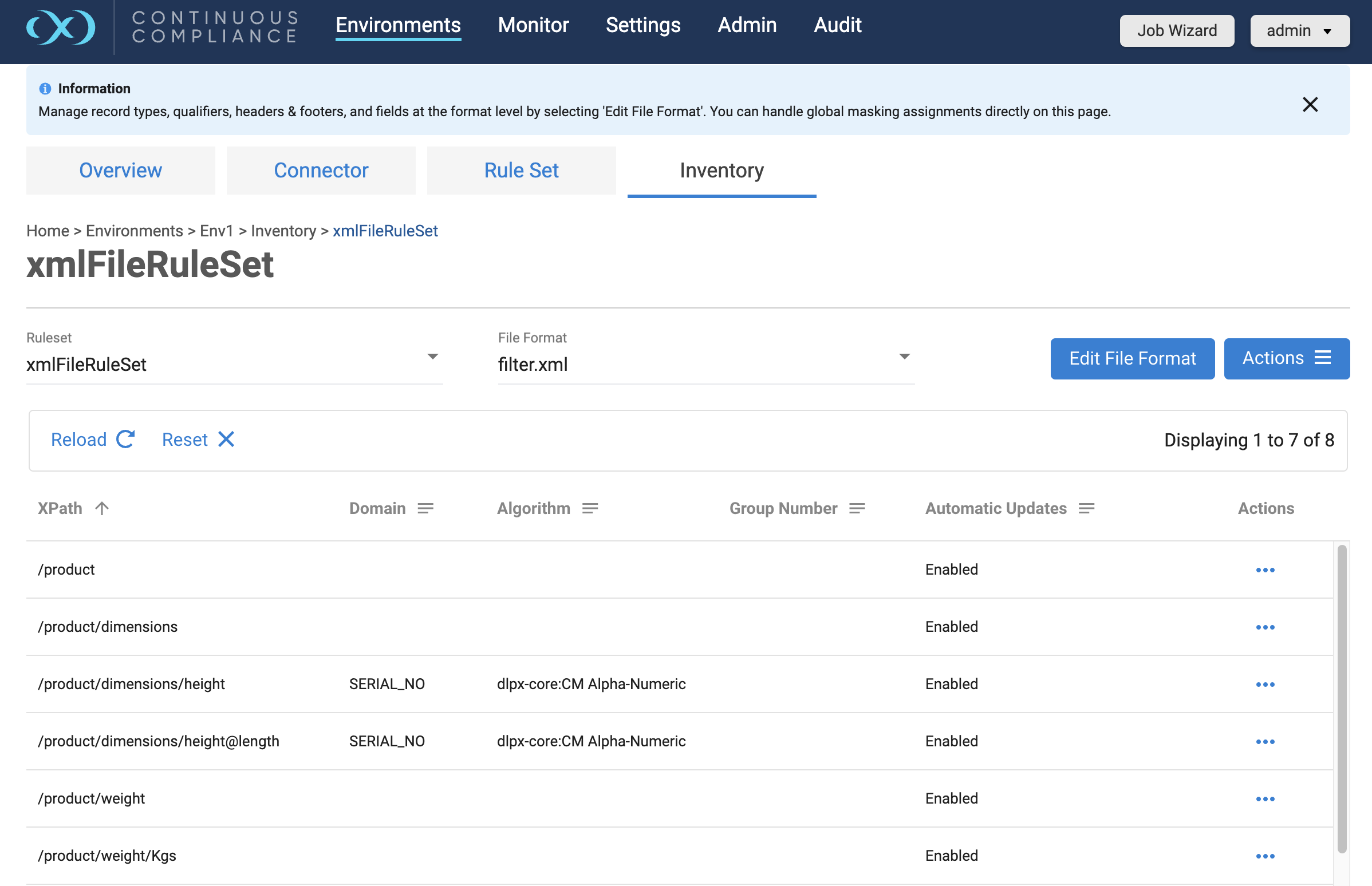This screenshot has width=1372, height=886.
Task: Open the Actions hamburger menu button
Action: [1286, 358]
